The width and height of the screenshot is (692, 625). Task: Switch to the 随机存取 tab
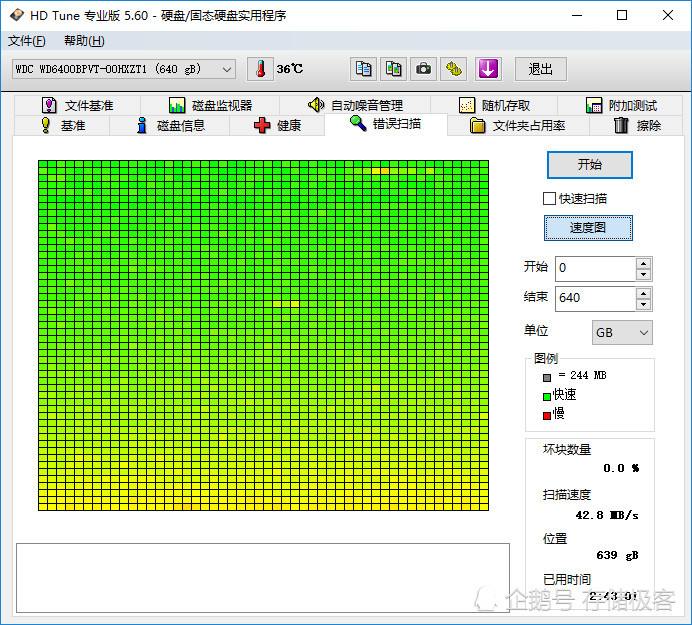click(x=494, y=105)
